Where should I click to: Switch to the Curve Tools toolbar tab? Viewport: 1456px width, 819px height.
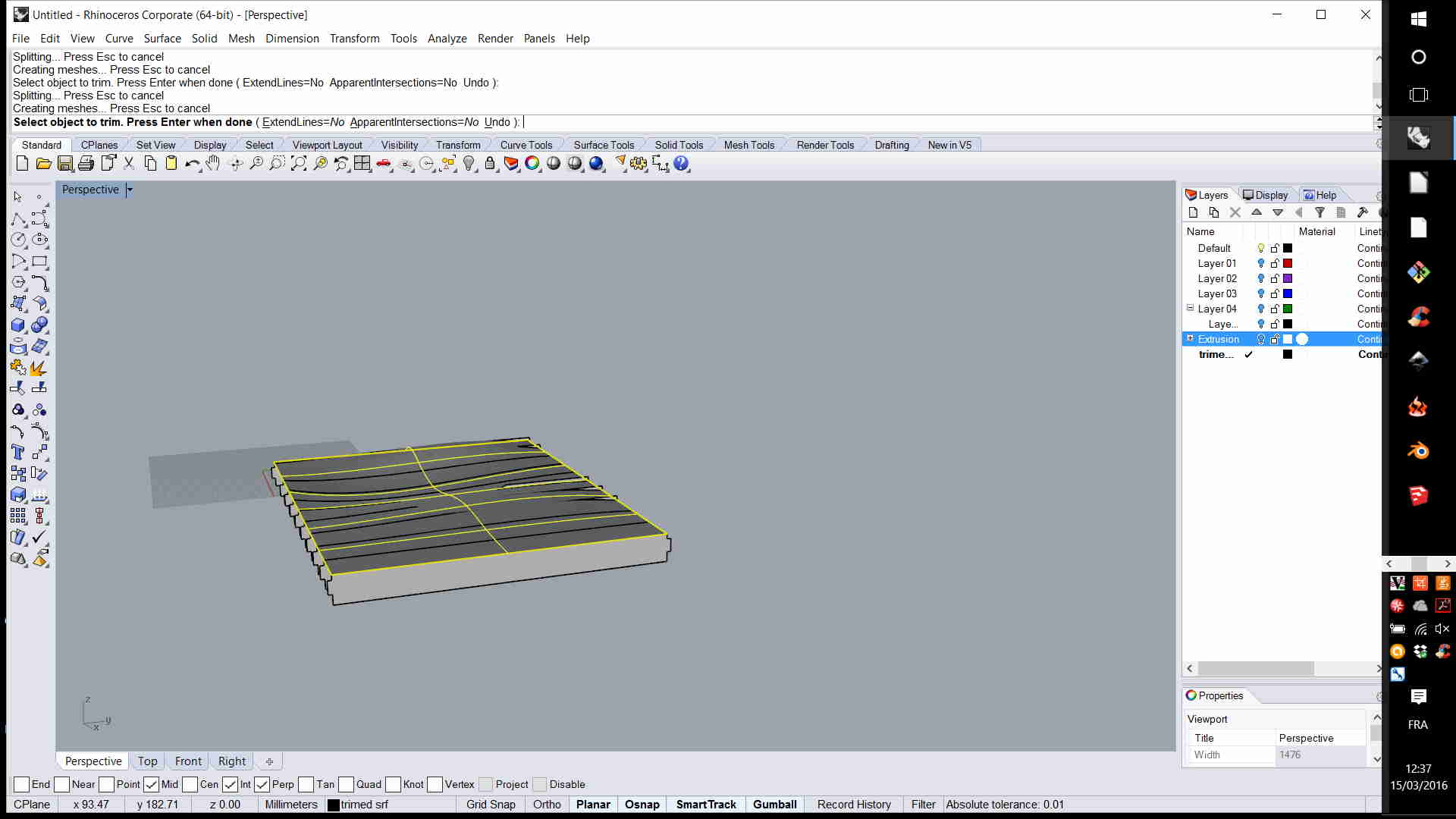point(526,145)
